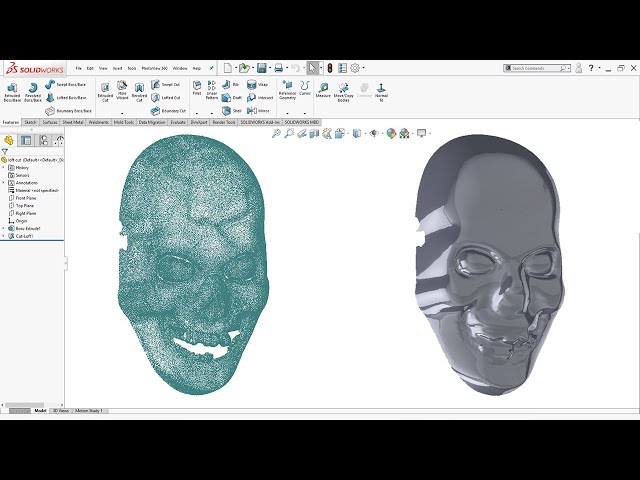Pin the menu bar with pushpin
This screenshot has width=640, height=480.
coord(211,68)
